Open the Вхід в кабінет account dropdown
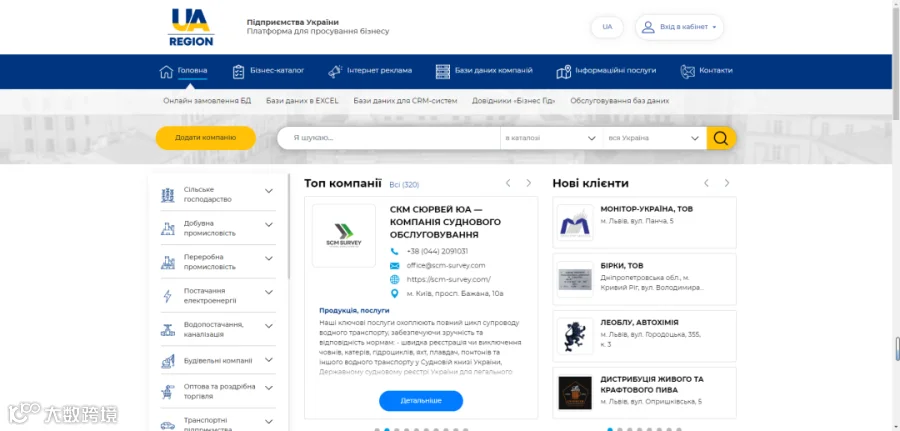This screenshot has height=431, width=900. (x=680, y=27)
